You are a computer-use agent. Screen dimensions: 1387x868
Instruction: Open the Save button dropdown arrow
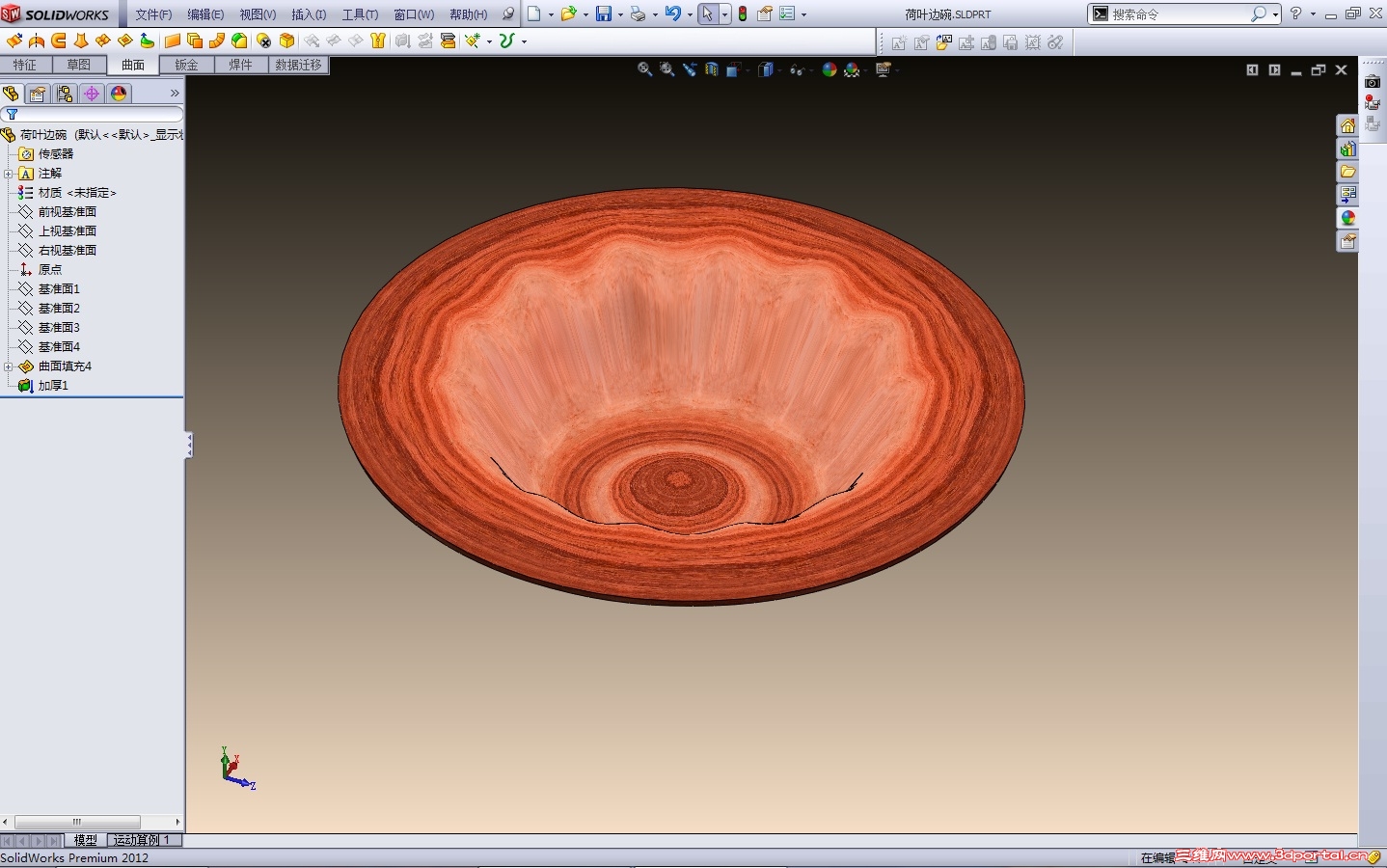pyautogui.click(x=620, y=14)
